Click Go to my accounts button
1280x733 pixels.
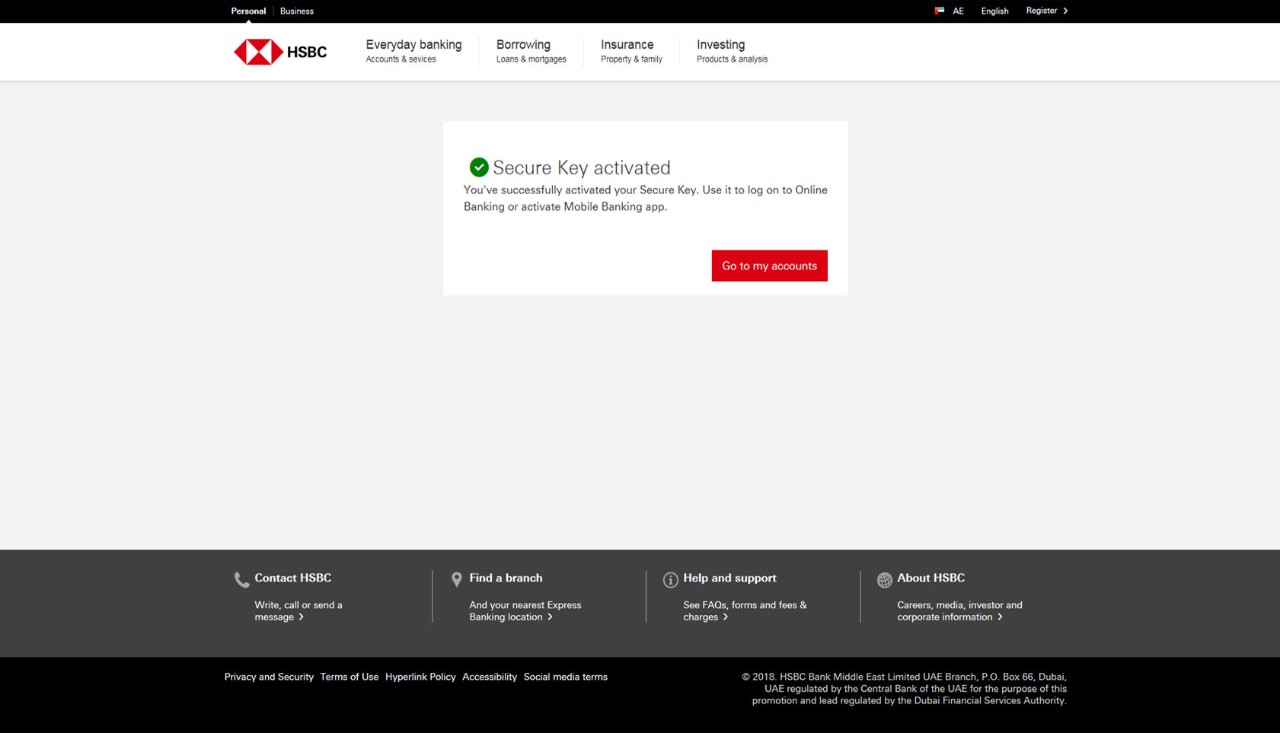(x=770, y=266)
